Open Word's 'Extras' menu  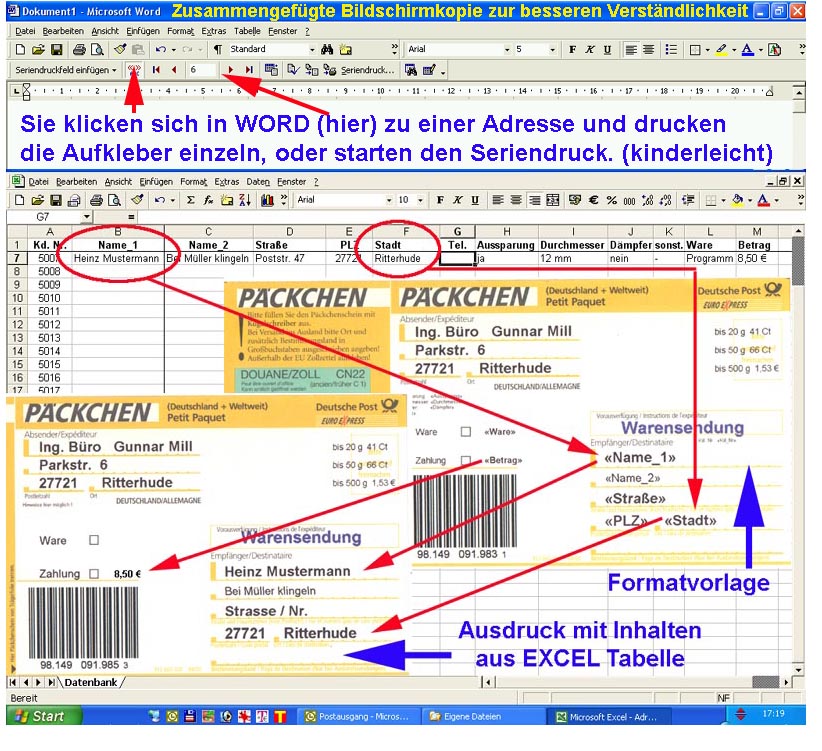(214, 31)
